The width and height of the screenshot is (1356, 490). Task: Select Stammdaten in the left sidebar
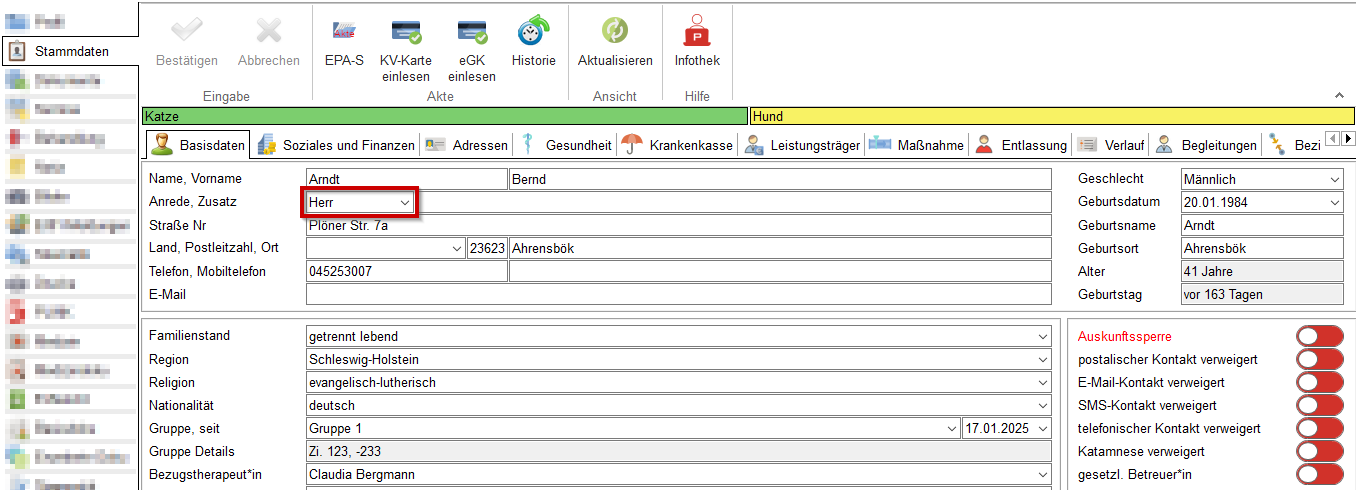70,52
